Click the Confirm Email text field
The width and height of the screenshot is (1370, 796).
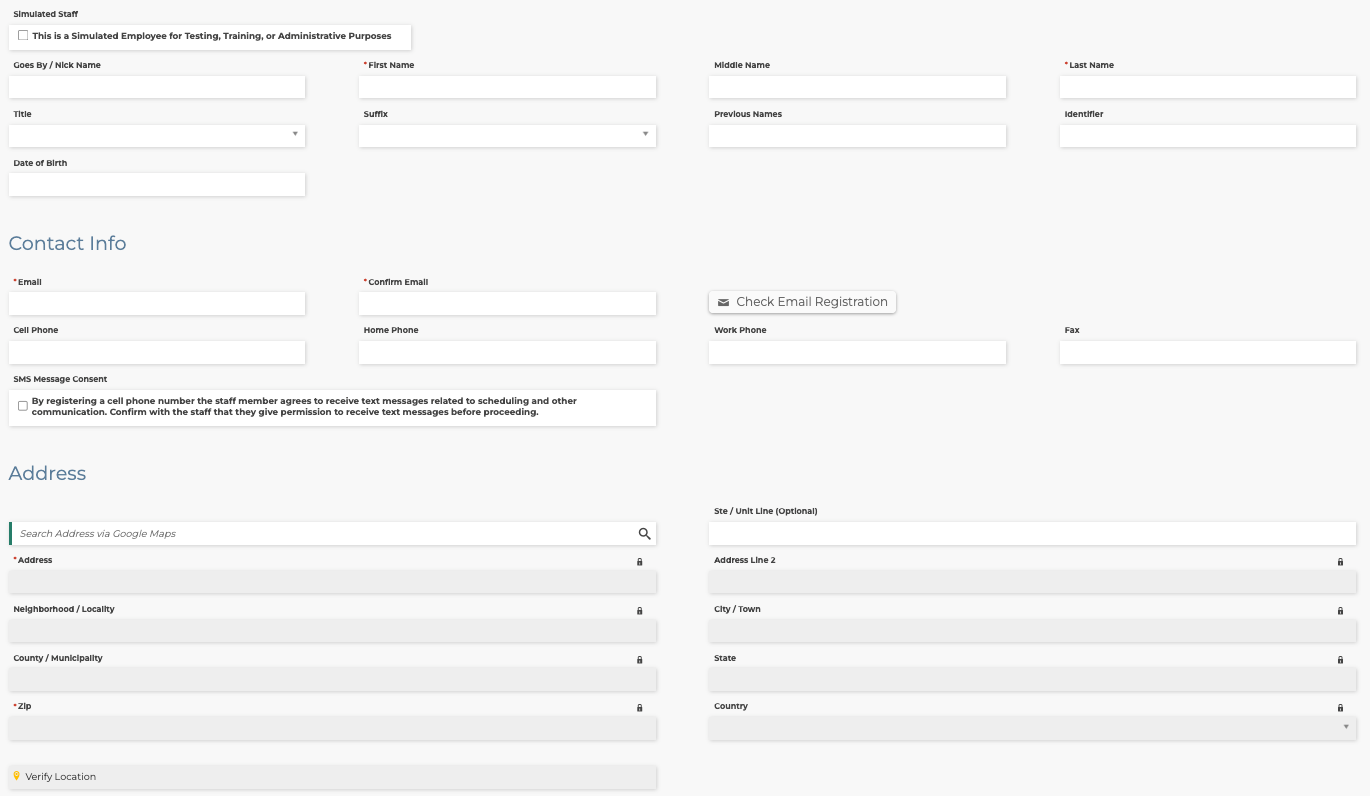(x=507, y=303)
